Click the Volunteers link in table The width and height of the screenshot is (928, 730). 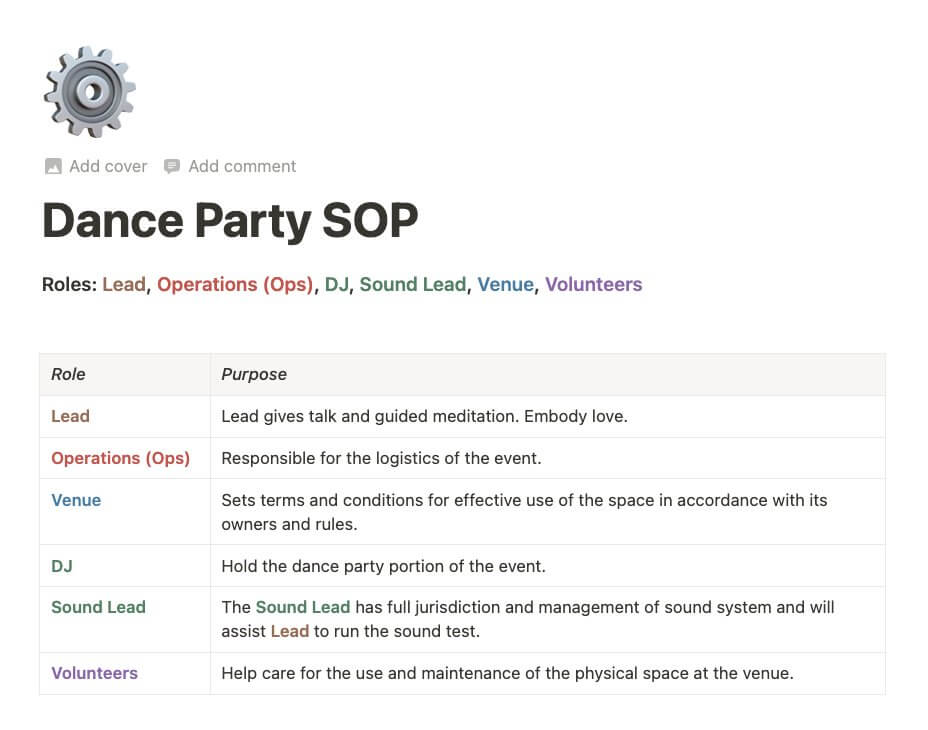95,673
